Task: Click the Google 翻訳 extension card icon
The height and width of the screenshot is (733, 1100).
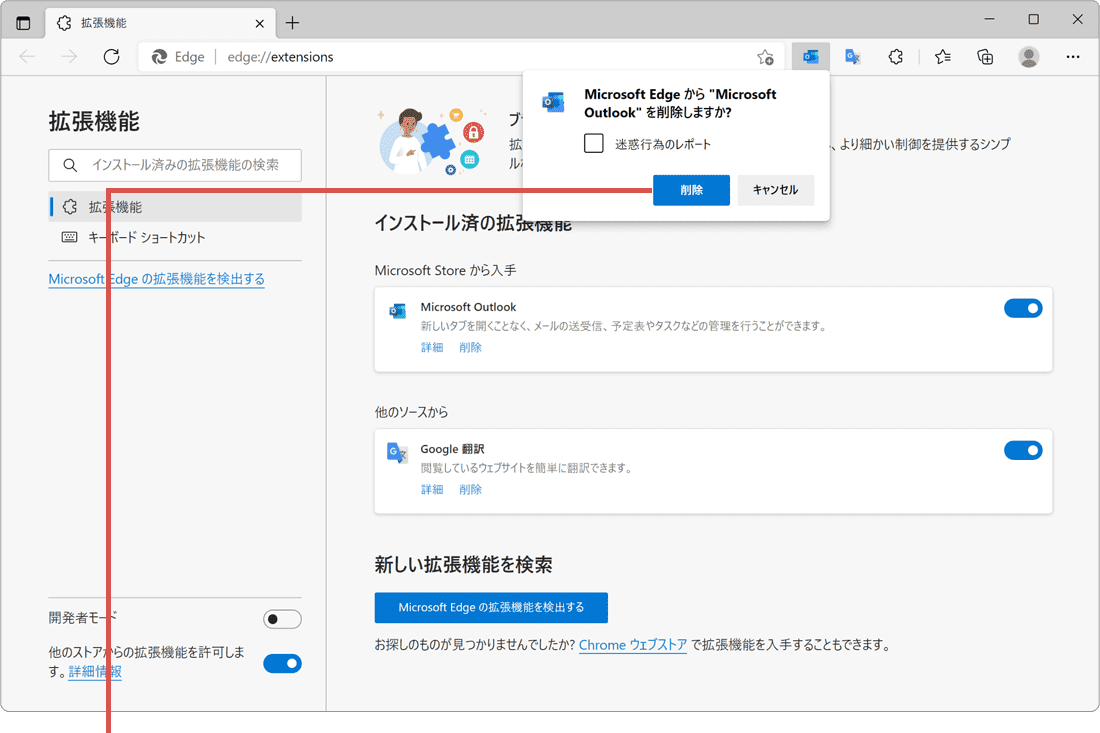Action: click(398, 453)
